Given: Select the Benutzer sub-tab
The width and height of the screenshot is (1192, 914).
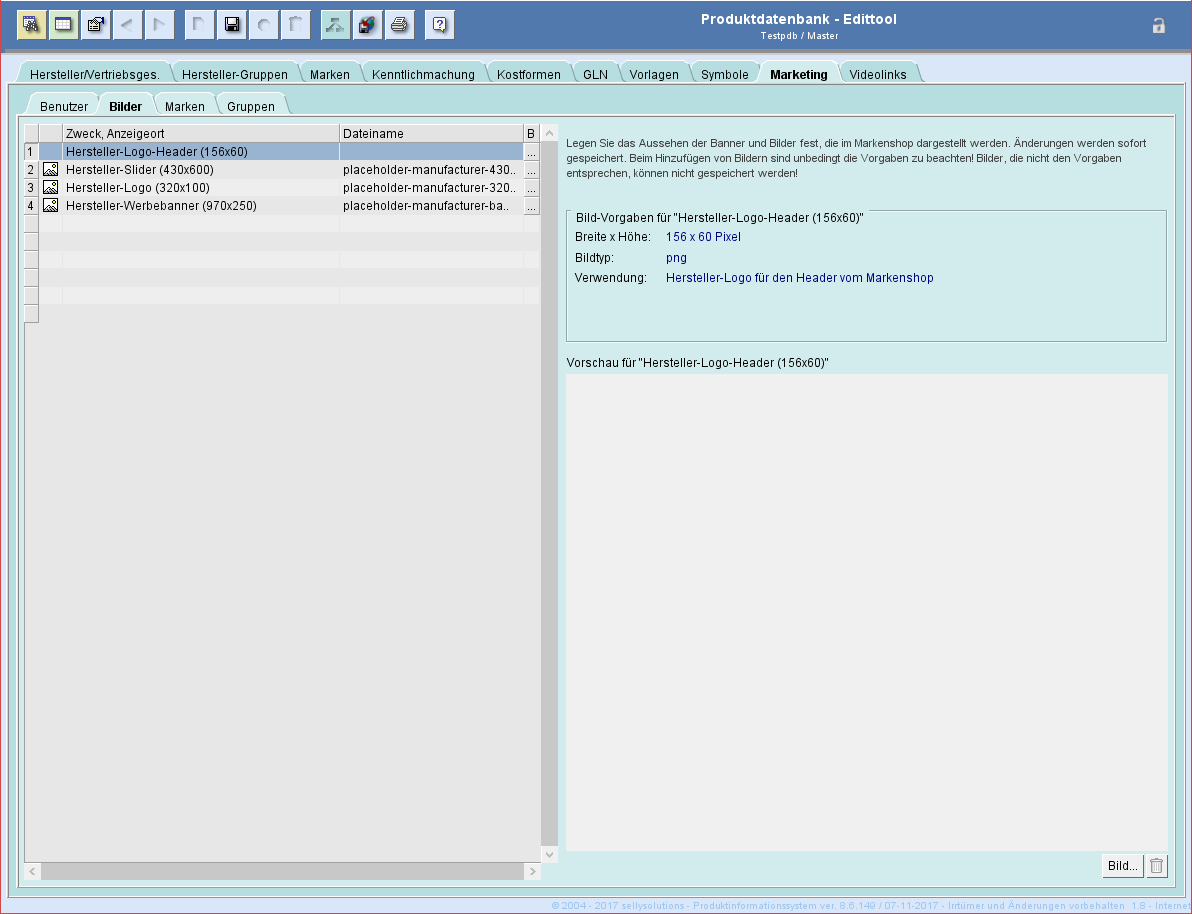Looking at the screenshot, I should [64, 106].
